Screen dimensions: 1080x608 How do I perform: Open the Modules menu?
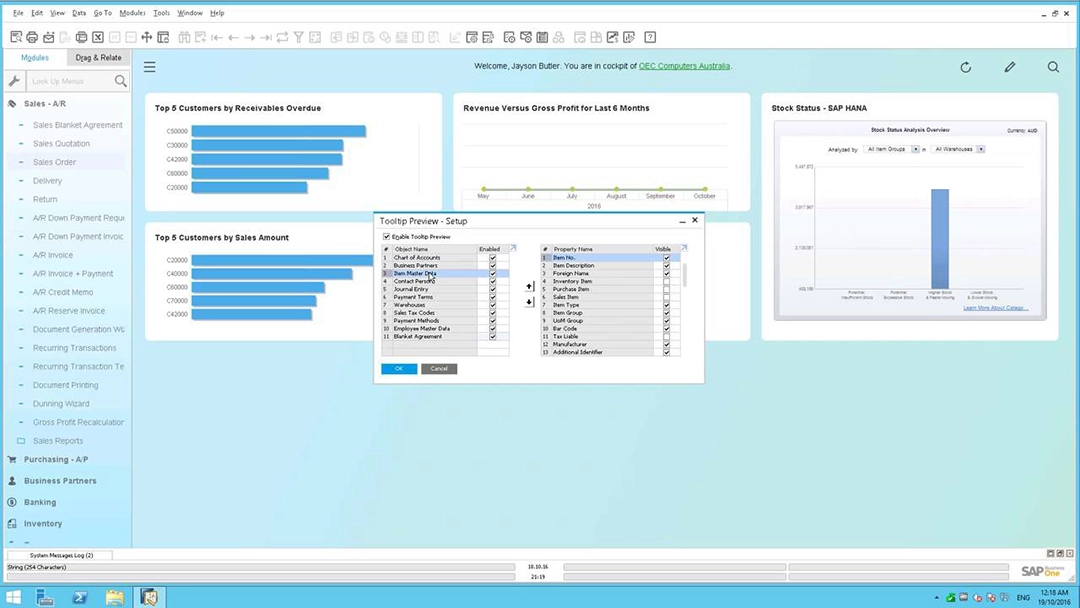(x=132, y=12)
